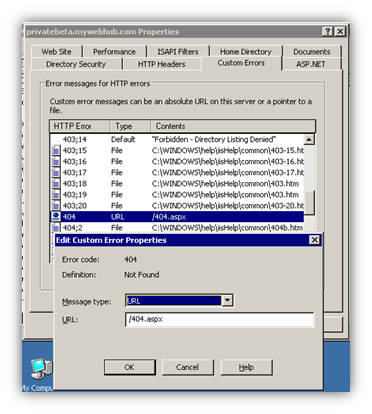The height and width of the screenshot is (414, 372).
Task: Click the URL globe icon for error 404
Action: (x=56, y=216)
